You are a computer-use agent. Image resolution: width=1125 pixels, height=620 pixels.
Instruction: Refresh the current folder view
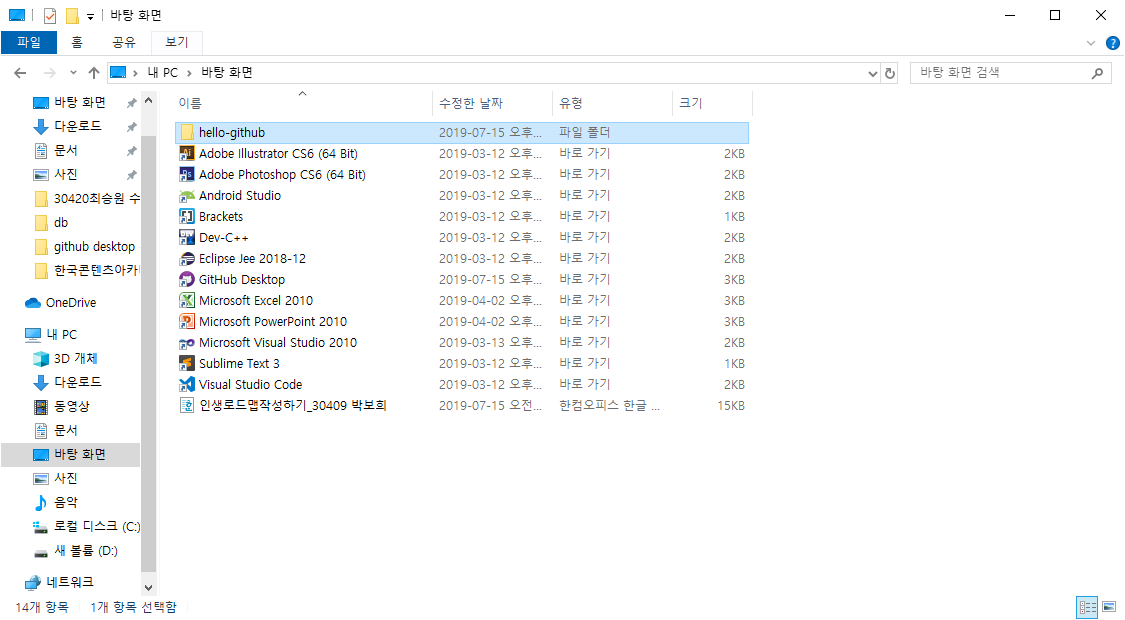(x=890, y=72)
